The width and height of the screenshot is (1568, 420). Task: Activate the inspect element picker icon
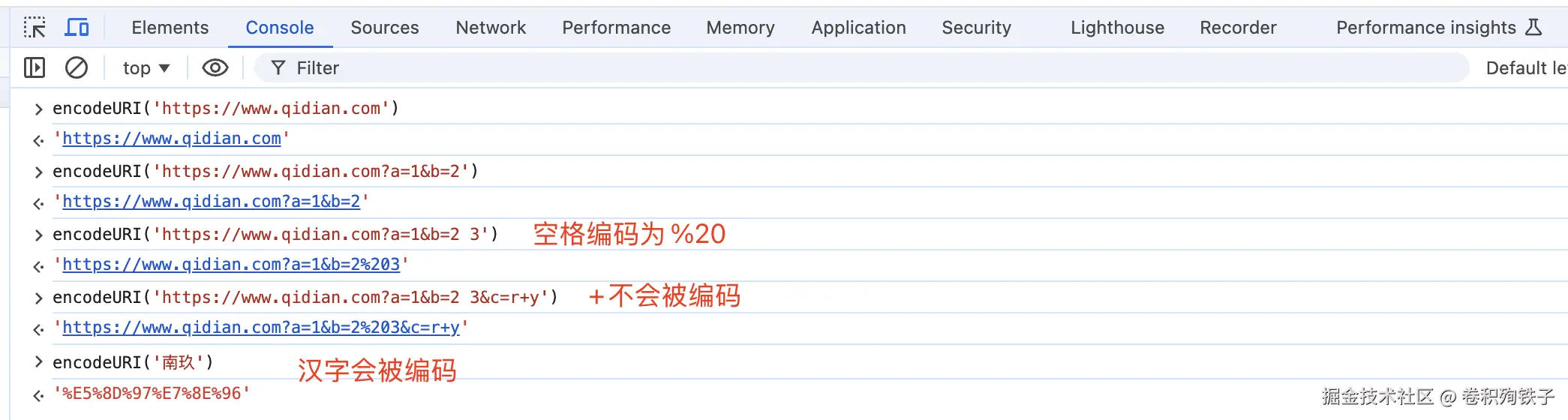coord(35,28)
